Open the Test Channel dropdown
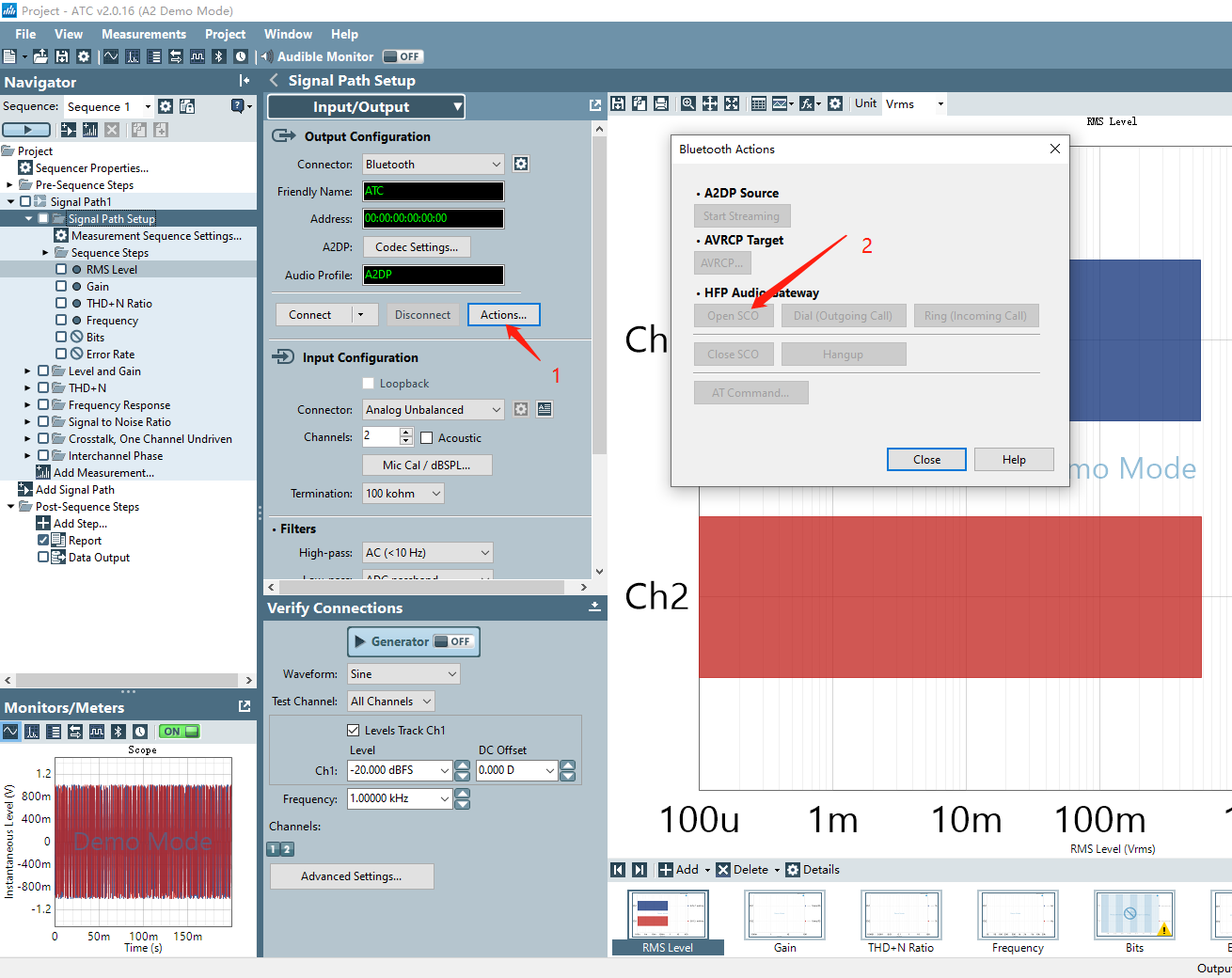Screen dimensions: 1232x978 (x=391, y=701)
